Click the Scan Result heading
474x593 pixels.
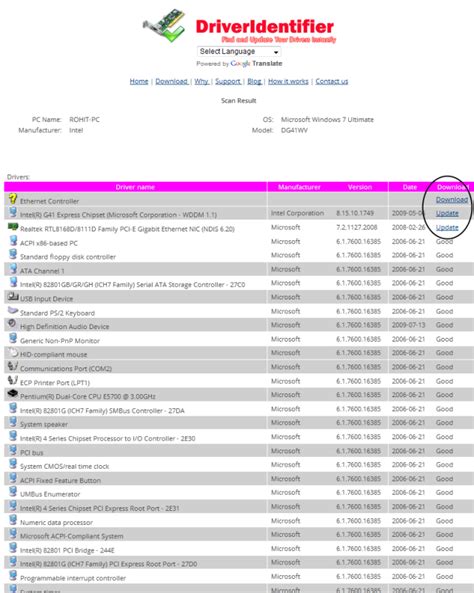(239, 101)
